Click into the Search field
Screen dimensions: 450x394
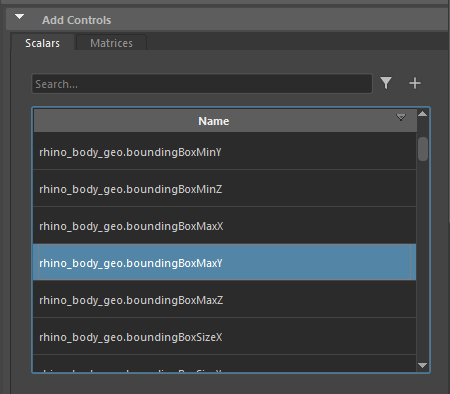(202, 84)
